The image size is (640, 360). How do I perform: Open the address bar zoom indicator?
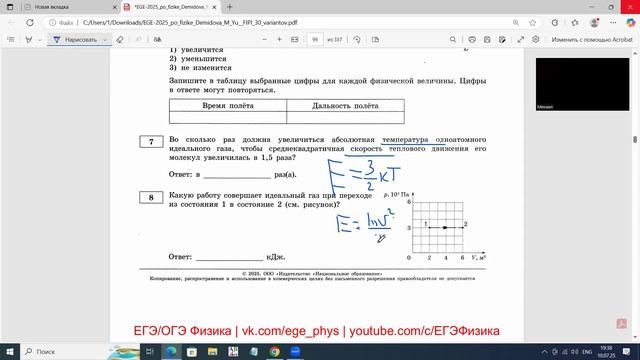click(516, 23)
